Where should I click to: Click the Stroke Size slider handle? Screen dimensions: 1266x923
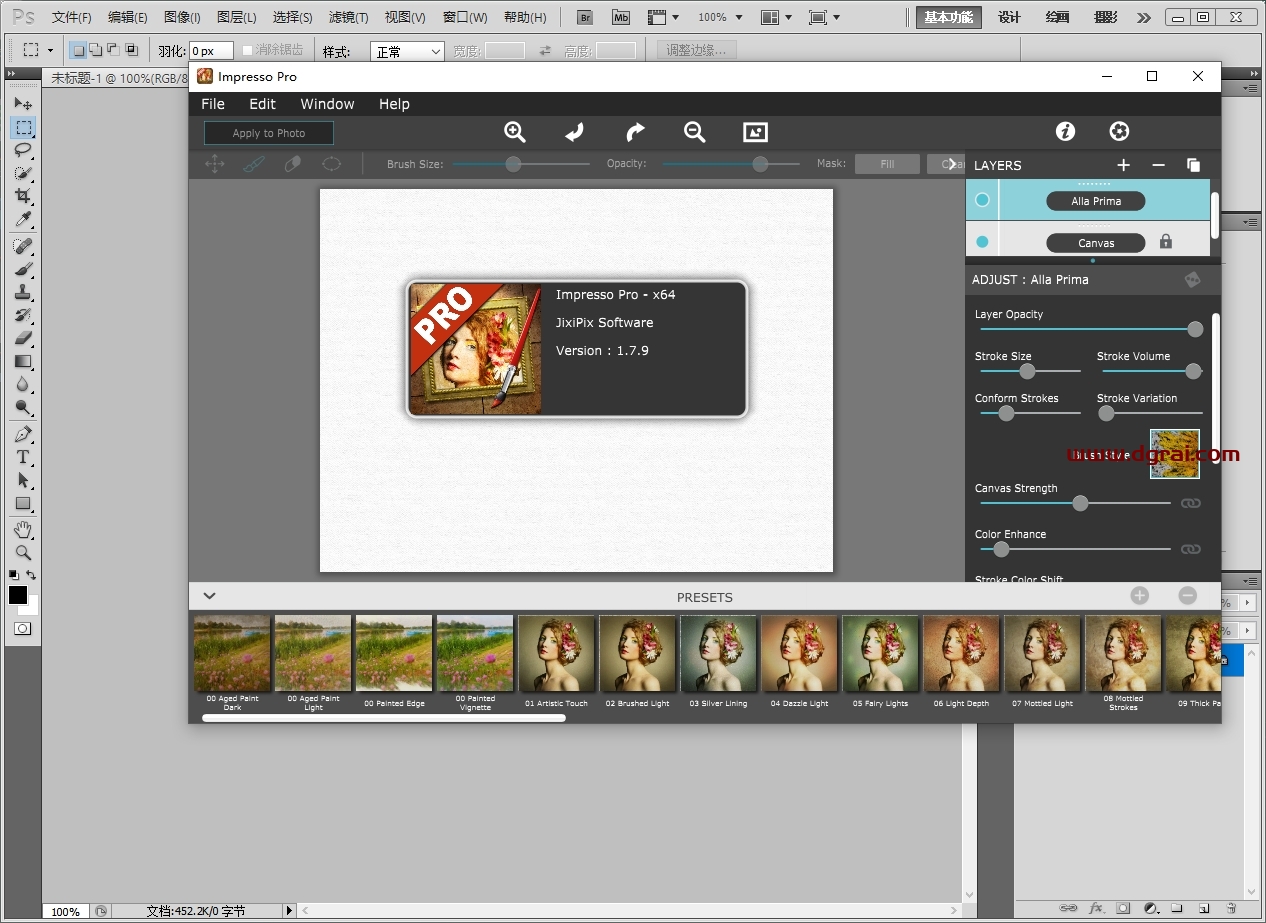click(x=1027, y=371)
